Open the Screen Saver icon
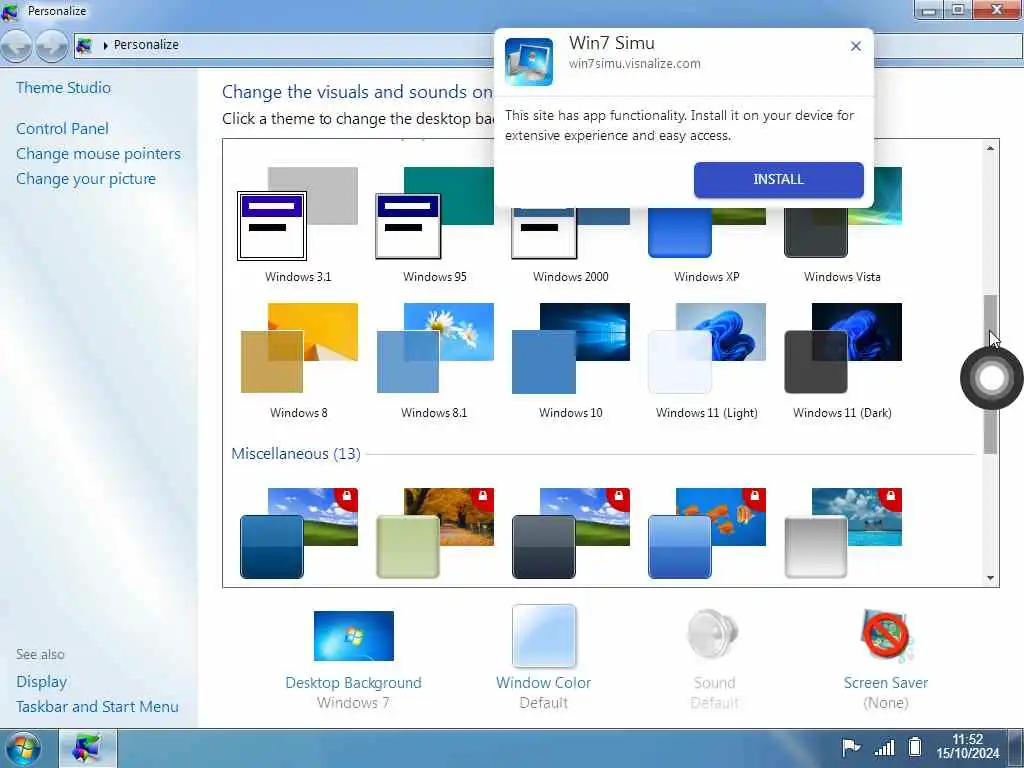 coord(886,635)
